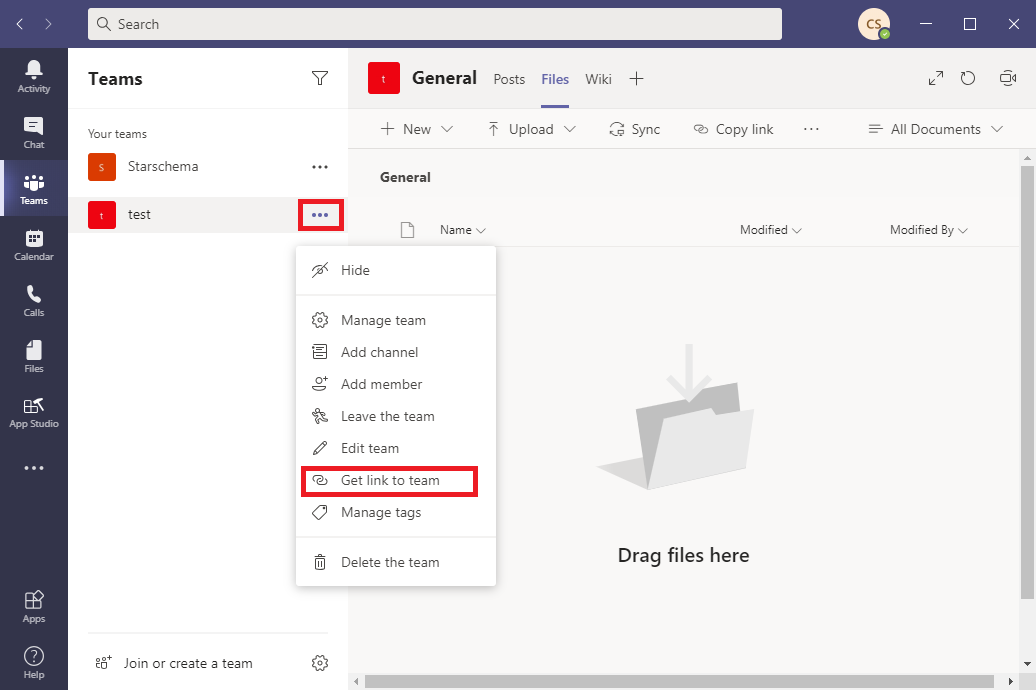Switch to the Posts tab
This screenshot has height=690, width=1036.
pos(509,79)
